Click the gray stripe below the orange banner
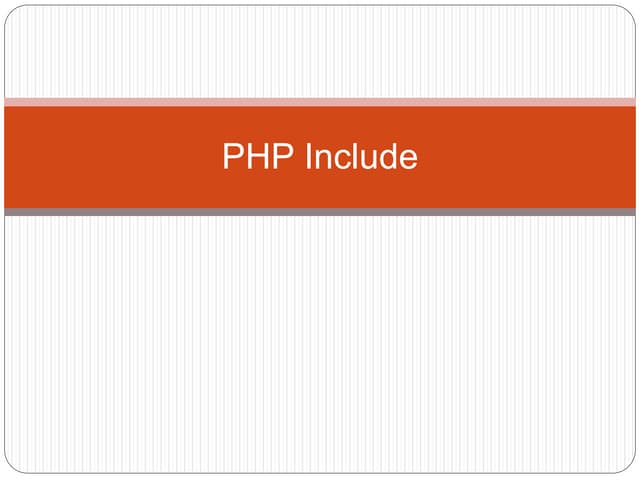Image resolution: width=640 pixels, height=480 pixels. [320, 212]
